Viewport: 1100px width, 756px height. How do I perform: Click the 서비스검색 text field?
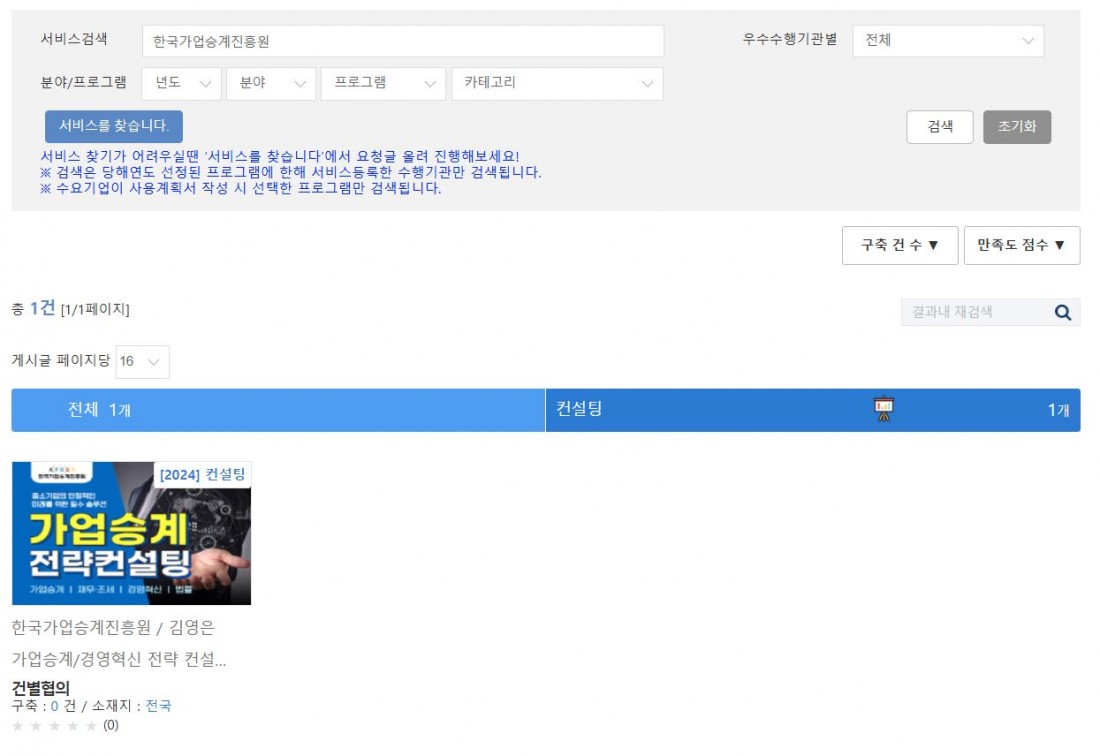click(x=402, y=42)
